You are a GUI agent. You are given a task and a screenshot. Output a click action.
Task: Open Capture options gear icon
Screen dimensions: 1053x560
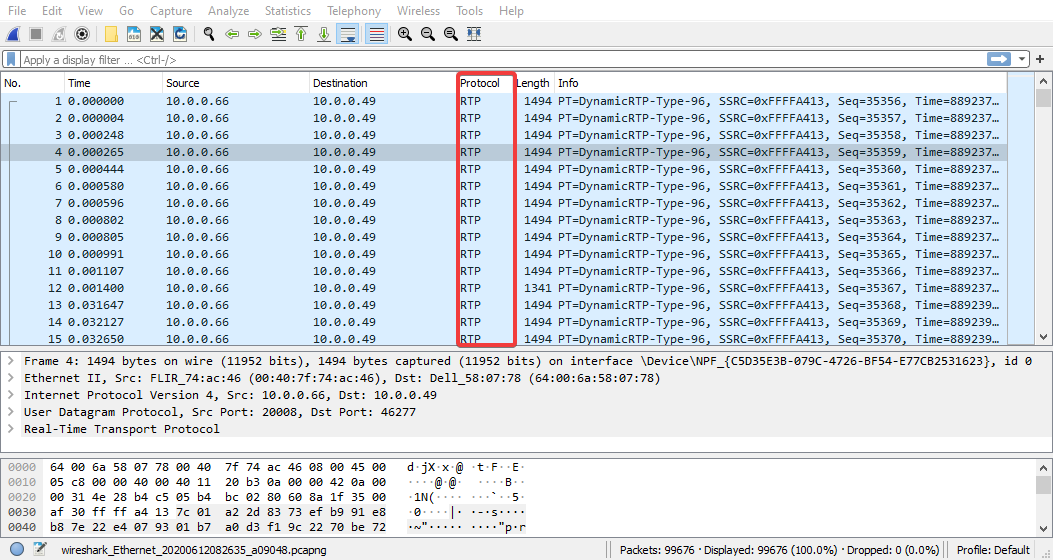click(82, 34)
